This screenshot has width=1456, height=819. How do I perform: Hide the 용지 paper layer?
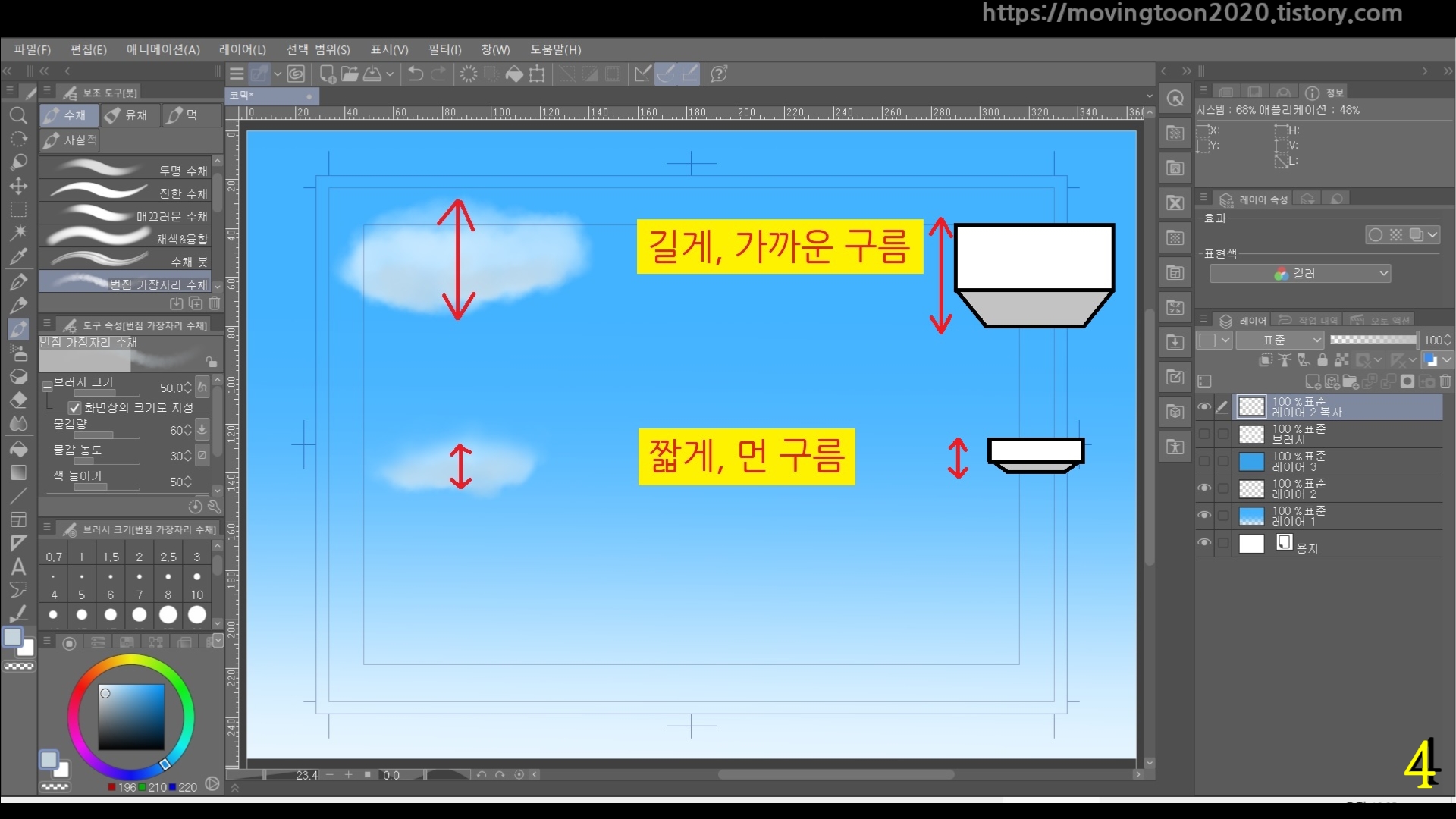(x=1203, y=543)
